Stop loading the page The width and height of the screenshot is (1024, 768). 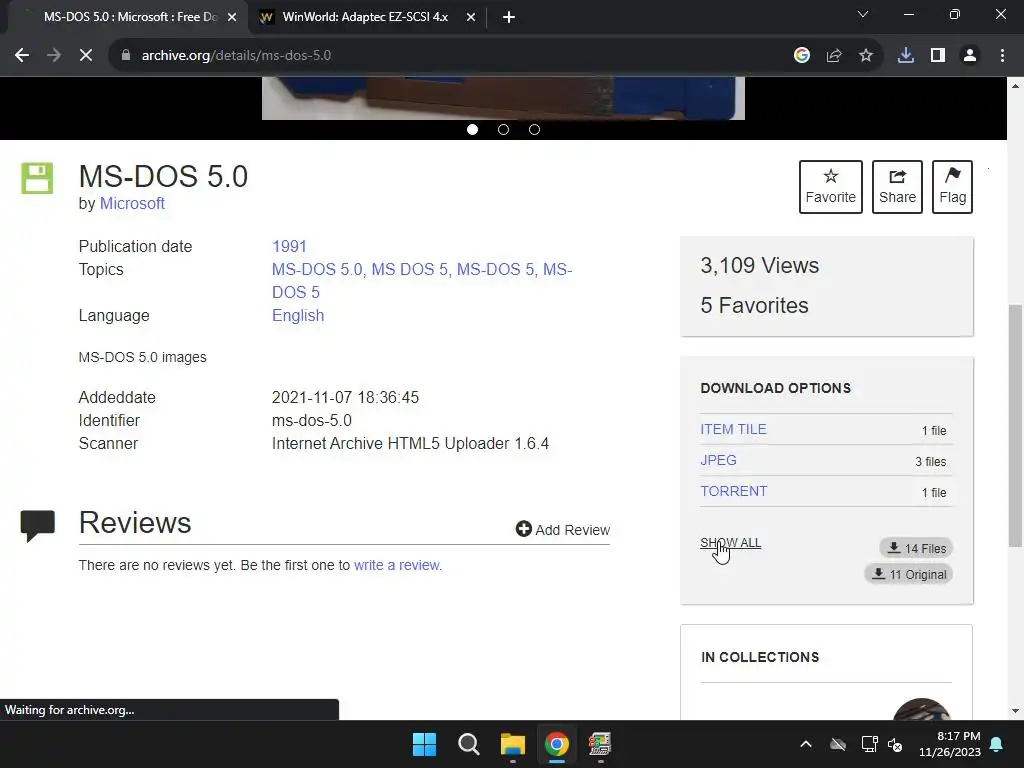coord(86,56)
